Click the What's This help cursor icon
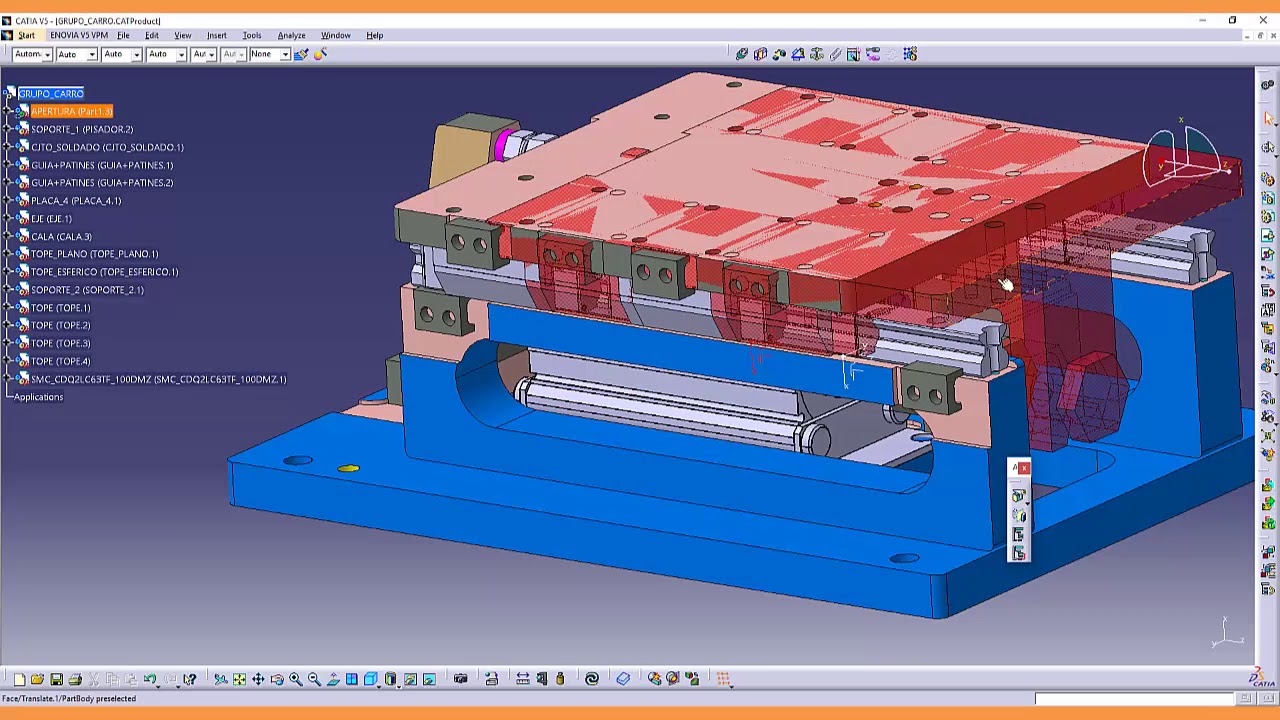Image resolution: width=1280 pixels, height=720 pixels. (x=189, y=679)
